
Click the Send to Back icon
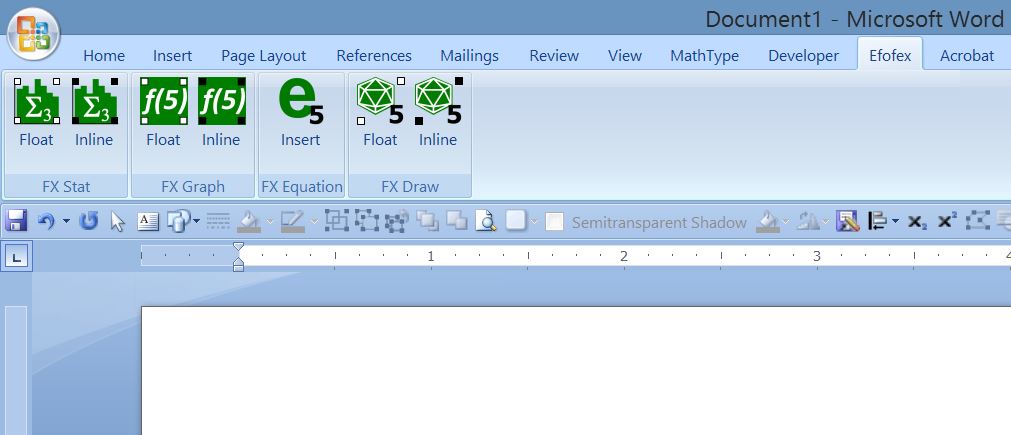tap(456, 222)
